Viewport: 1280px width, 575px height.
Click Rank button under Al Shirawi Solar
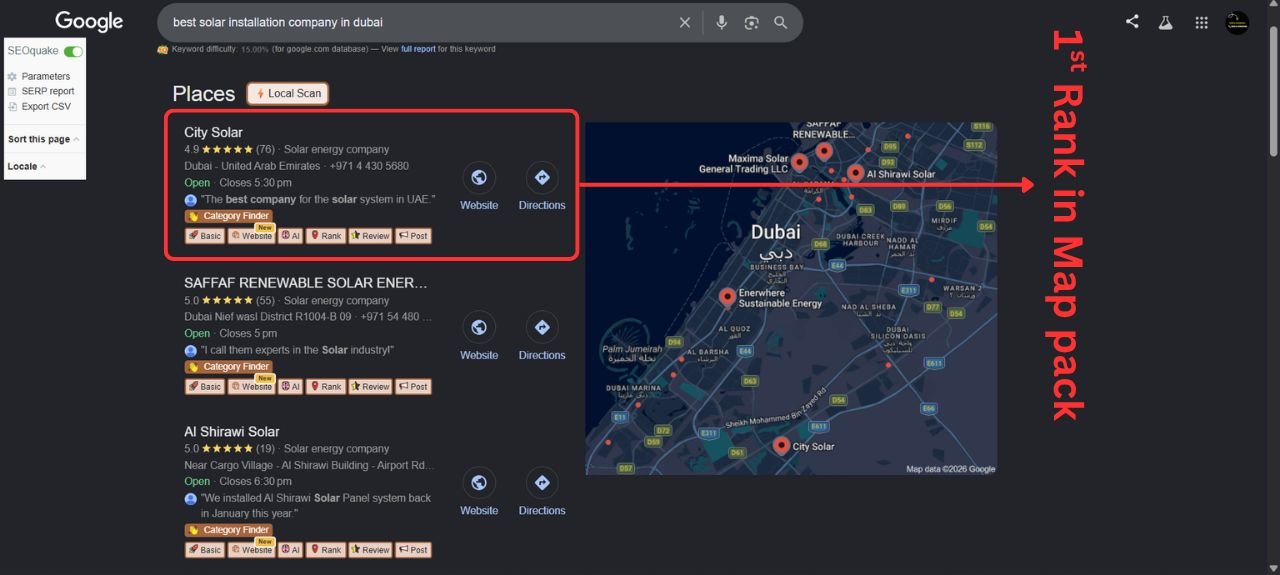326,549
